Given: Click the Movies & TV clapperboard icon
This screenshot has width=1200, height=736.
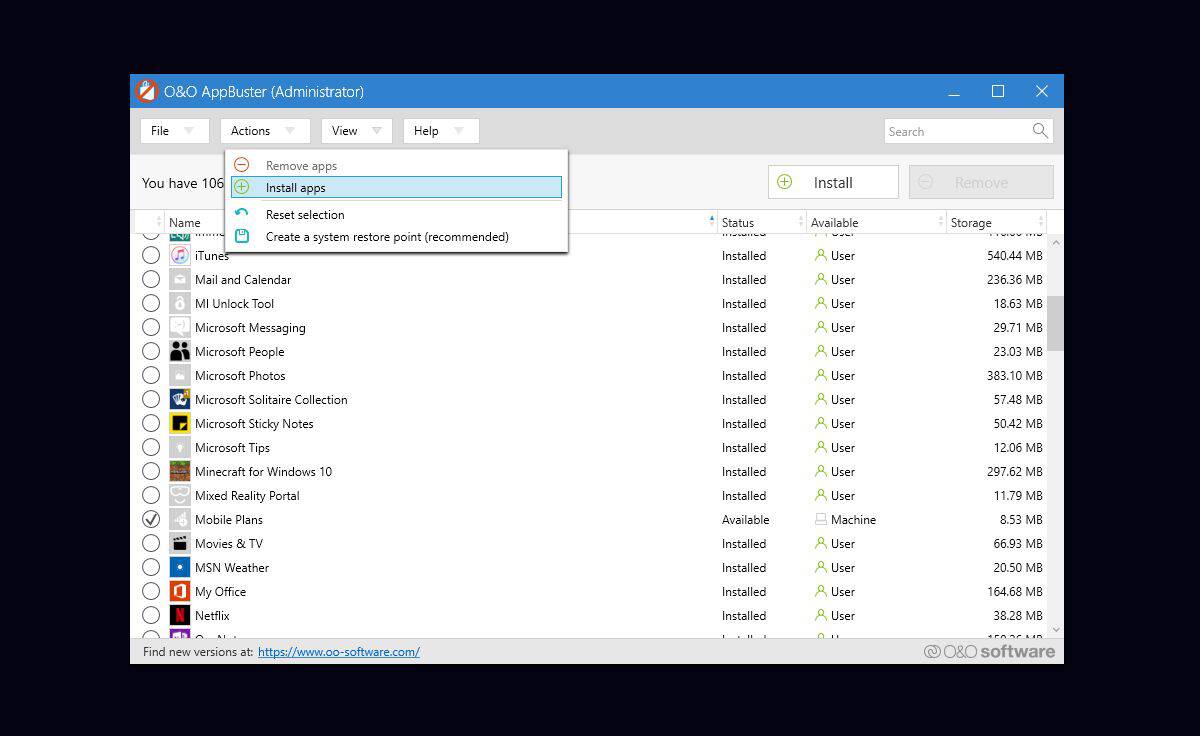Looking at the screenshot, I should (x=180, y=544).
